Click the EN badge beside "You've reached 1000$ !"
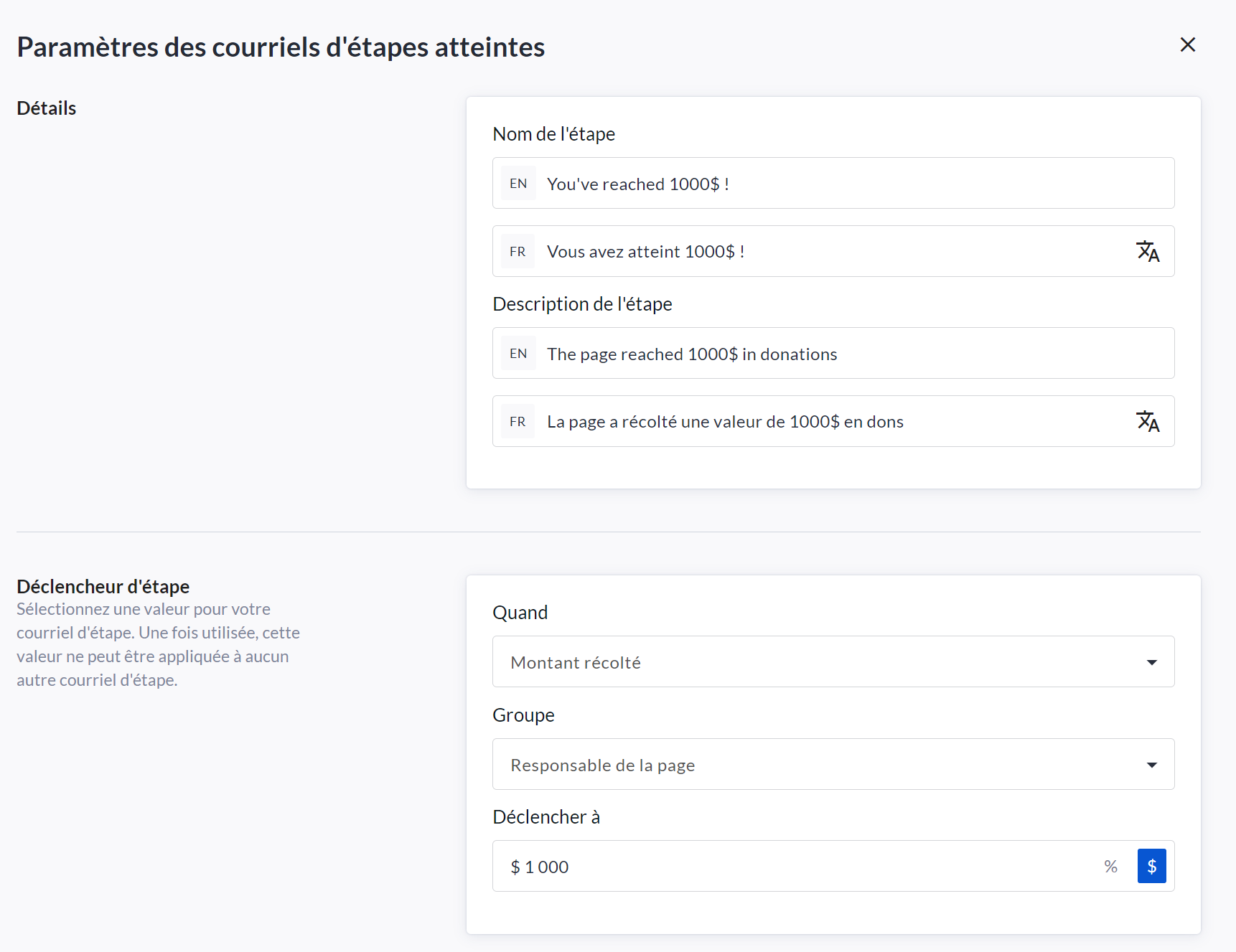The width and height of the screenshot is (1236, 952). (x=518, y=184)
